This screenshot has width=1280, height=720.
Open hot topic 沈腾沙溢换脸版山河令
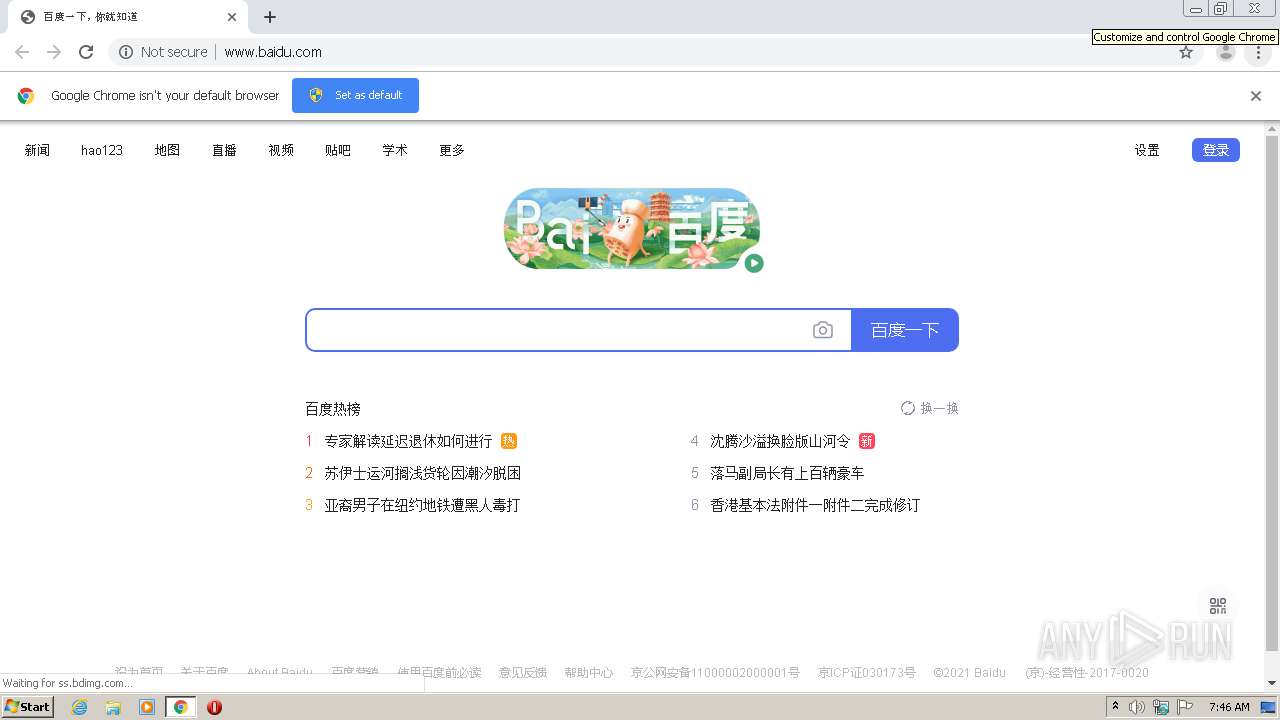780,441
